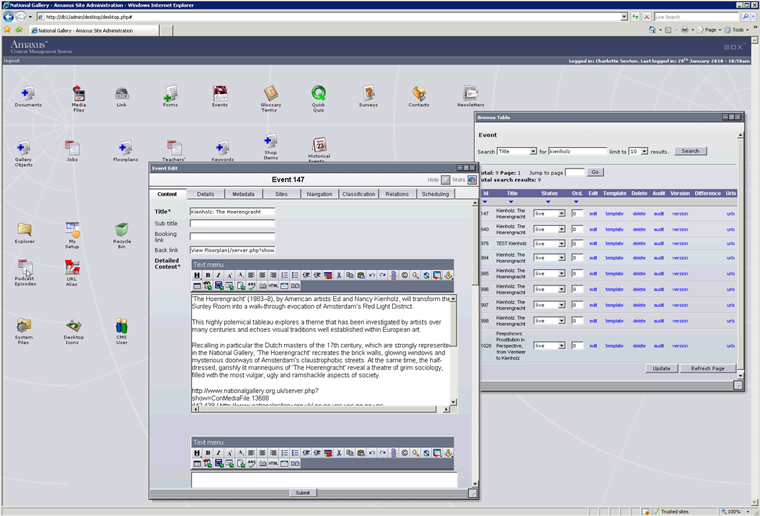Click the Refresh Page button

(x=707, y=368)
